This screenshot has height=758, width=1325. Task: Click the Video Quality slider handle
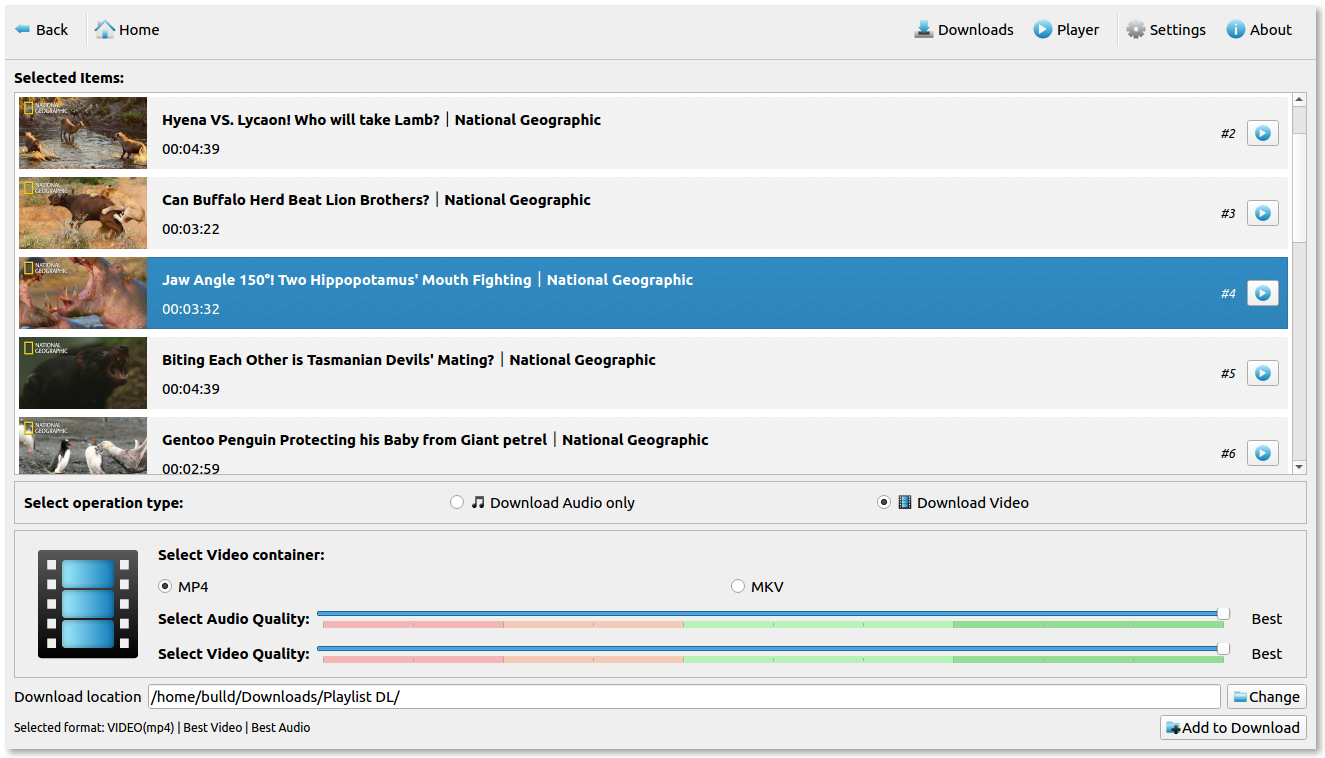pos(1223,649)
